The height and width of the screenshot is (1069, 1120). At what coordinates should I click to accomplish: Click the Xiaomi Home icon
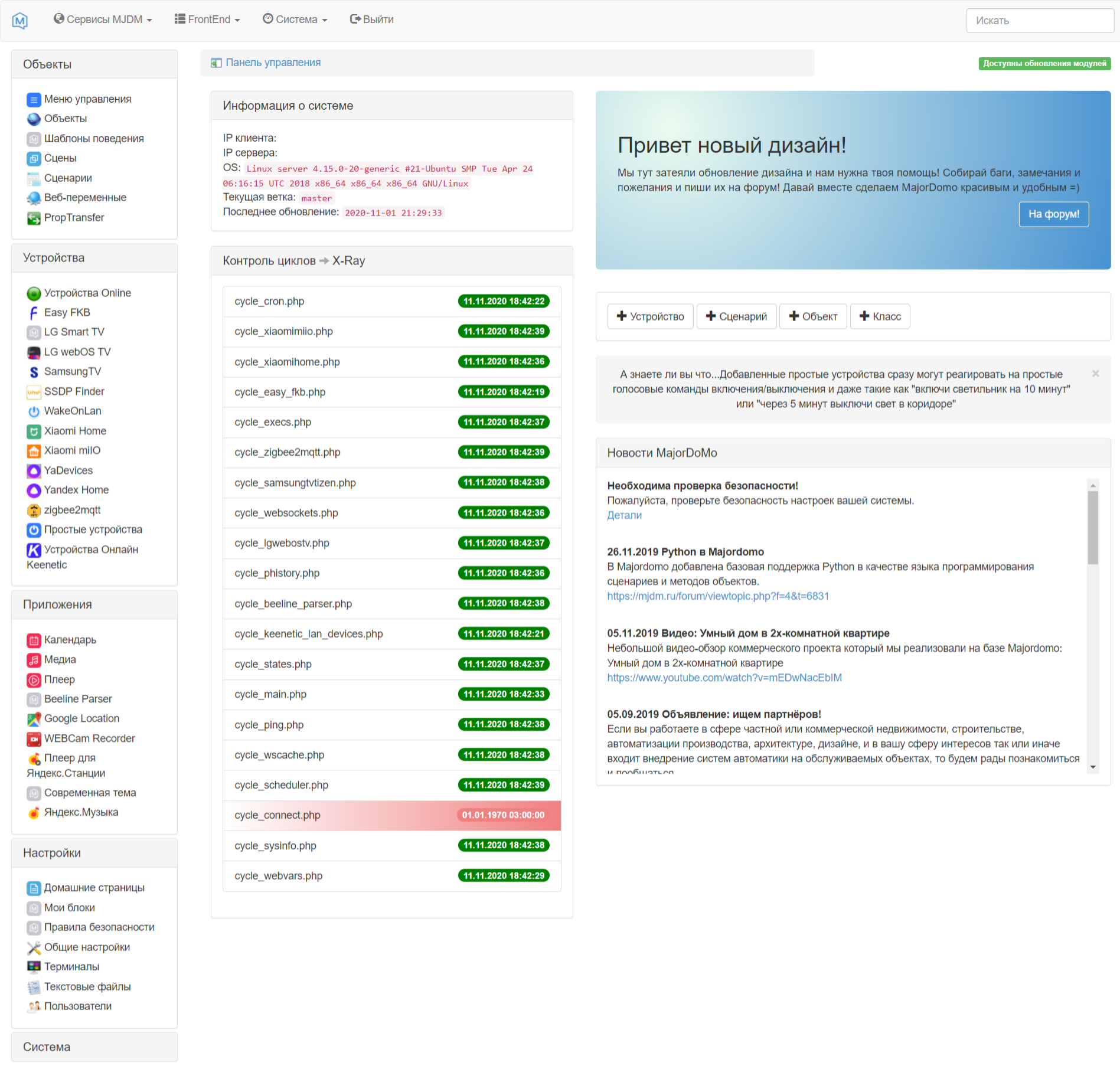click(34, 431)
